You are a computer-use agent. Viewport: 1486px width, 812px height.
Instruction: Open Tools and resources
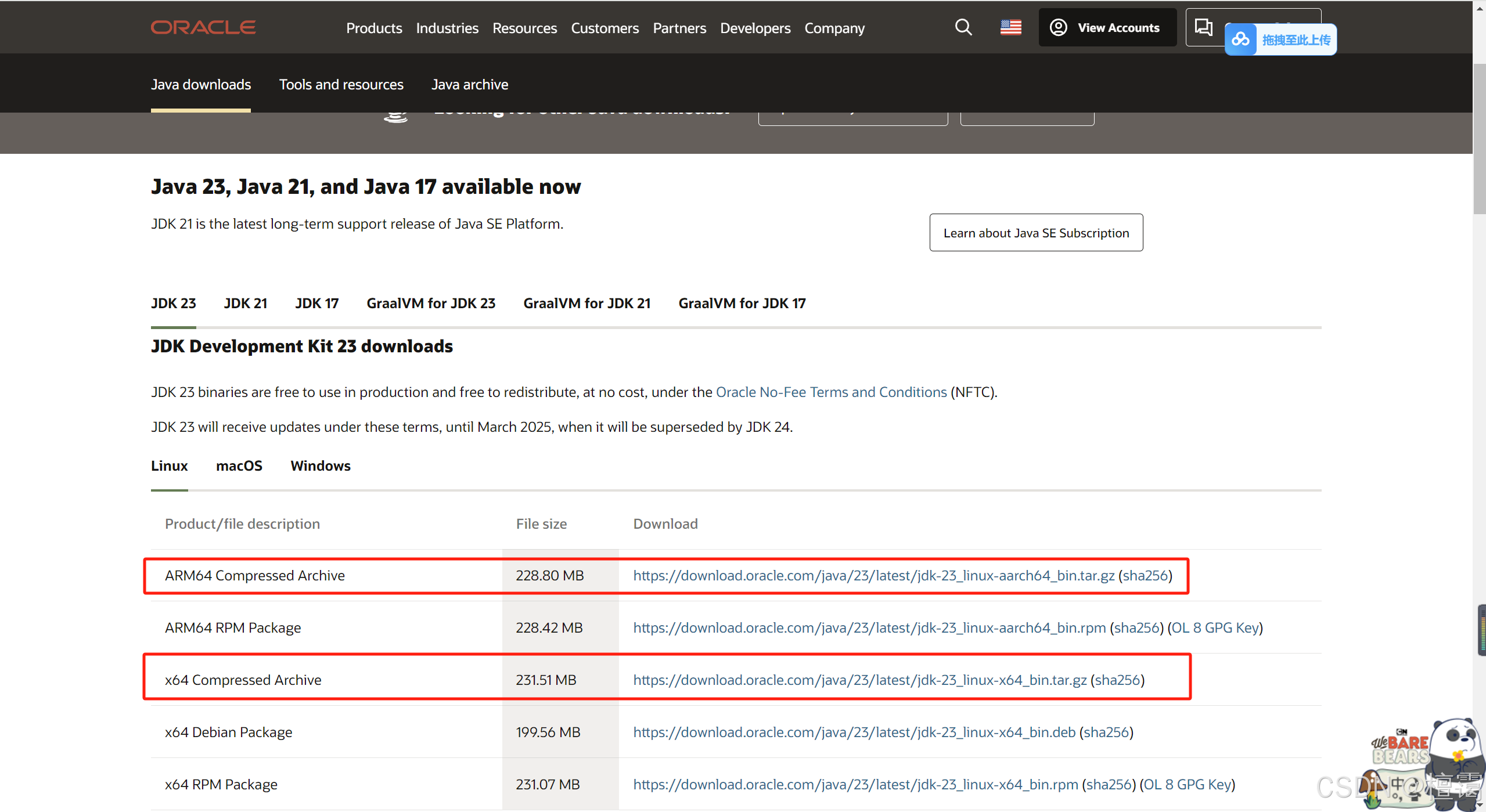pos(341,84)
